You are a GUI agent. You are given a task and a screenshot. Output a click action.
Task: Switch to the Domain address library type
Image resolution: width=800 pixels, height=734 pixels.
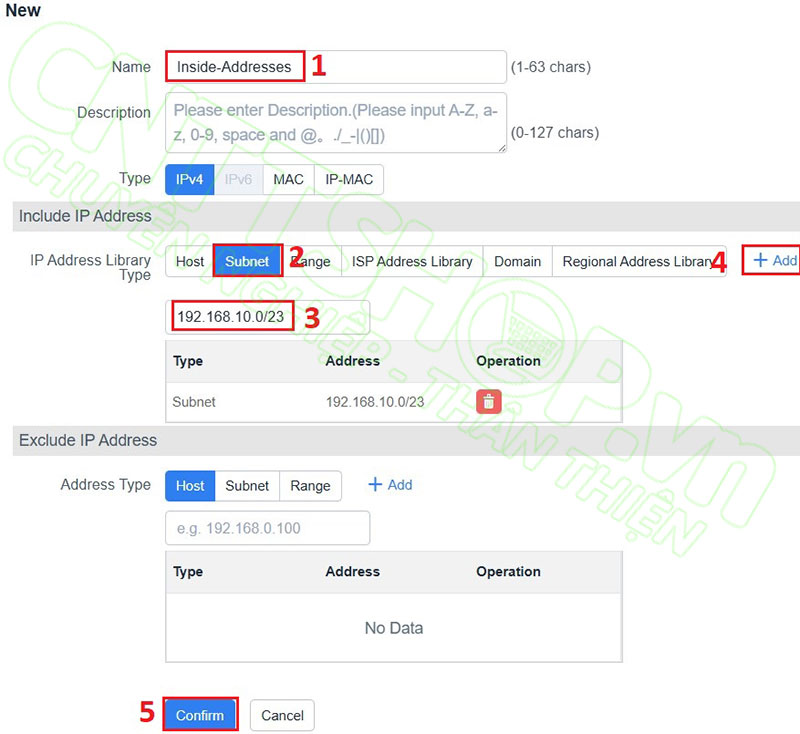point(518,260)
